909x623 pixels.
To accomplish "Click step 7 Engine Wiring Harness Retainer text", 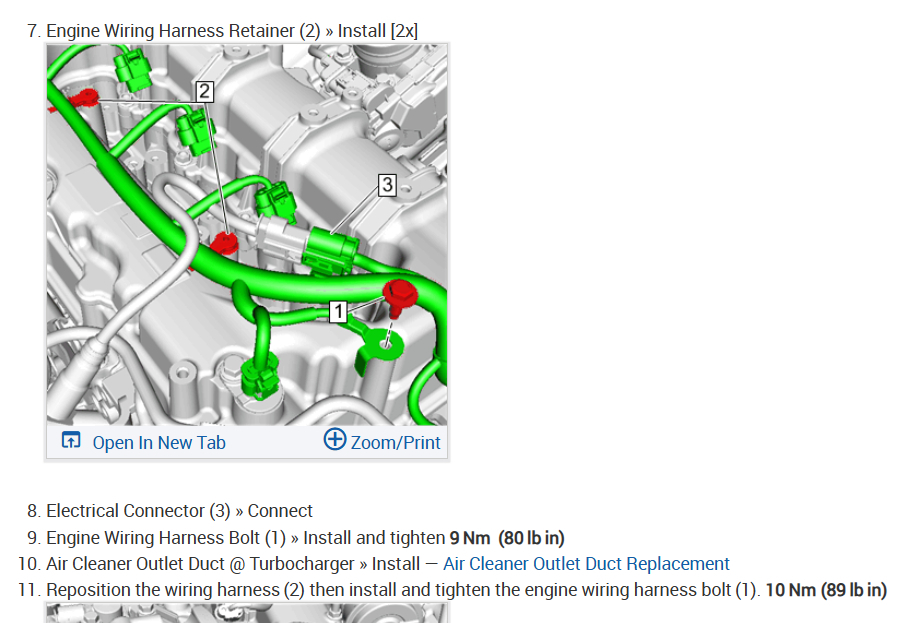I will click(232, 31).
